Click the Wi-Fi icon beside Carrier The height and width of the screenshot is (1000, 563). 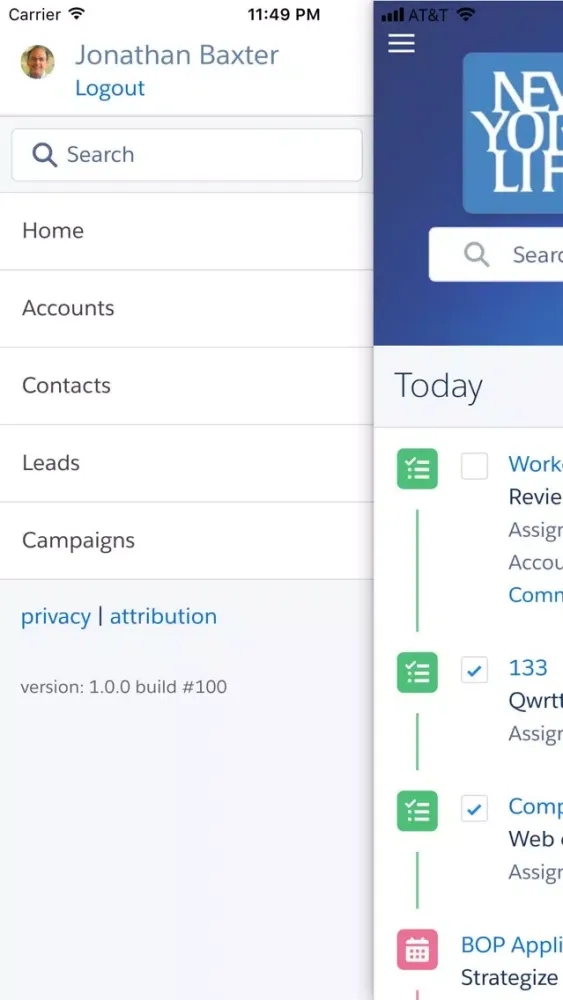(x=77, y=13)
